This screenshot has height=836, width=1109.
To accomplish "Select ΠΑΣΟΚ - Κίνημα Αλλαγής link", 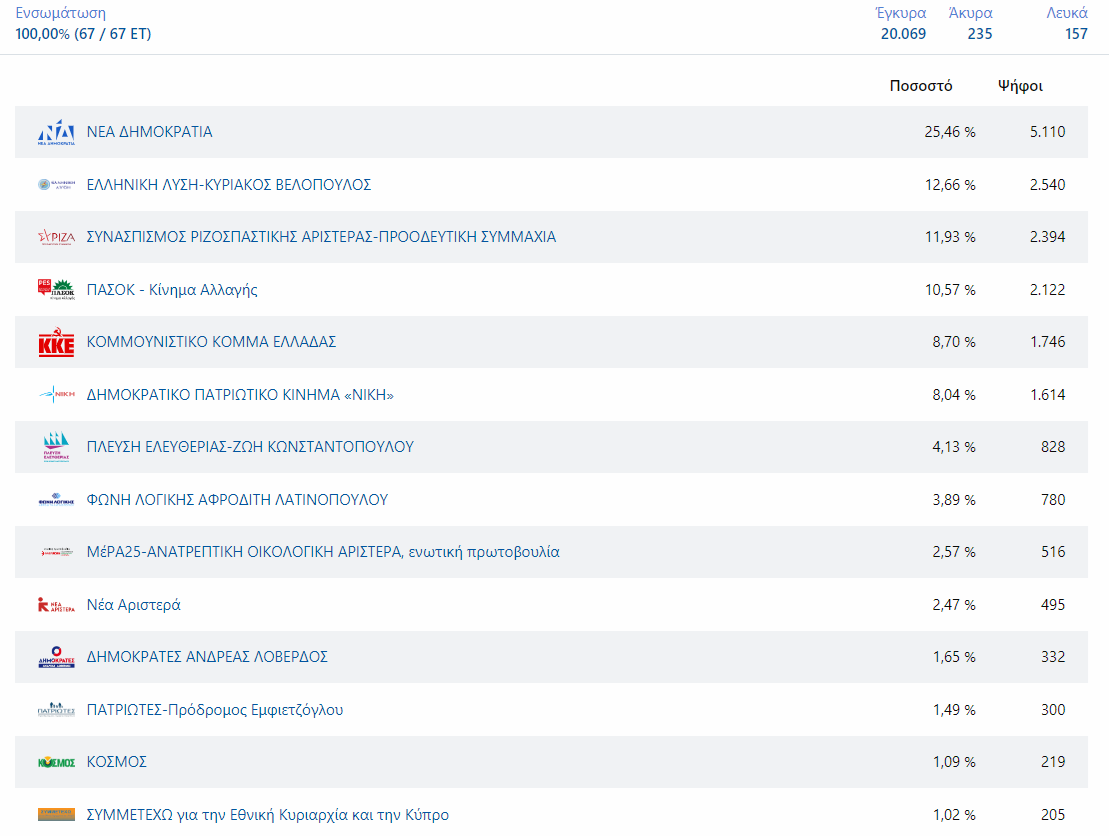I will (172, 289).
